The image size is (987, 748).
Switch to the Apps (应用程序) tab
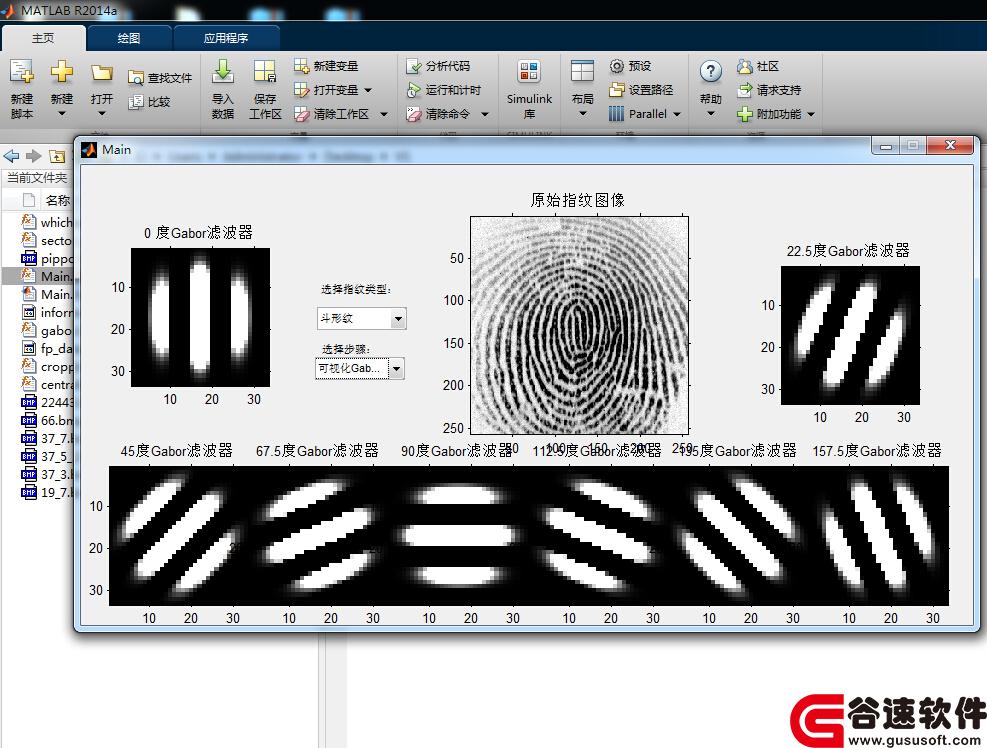tap(226, 38)
